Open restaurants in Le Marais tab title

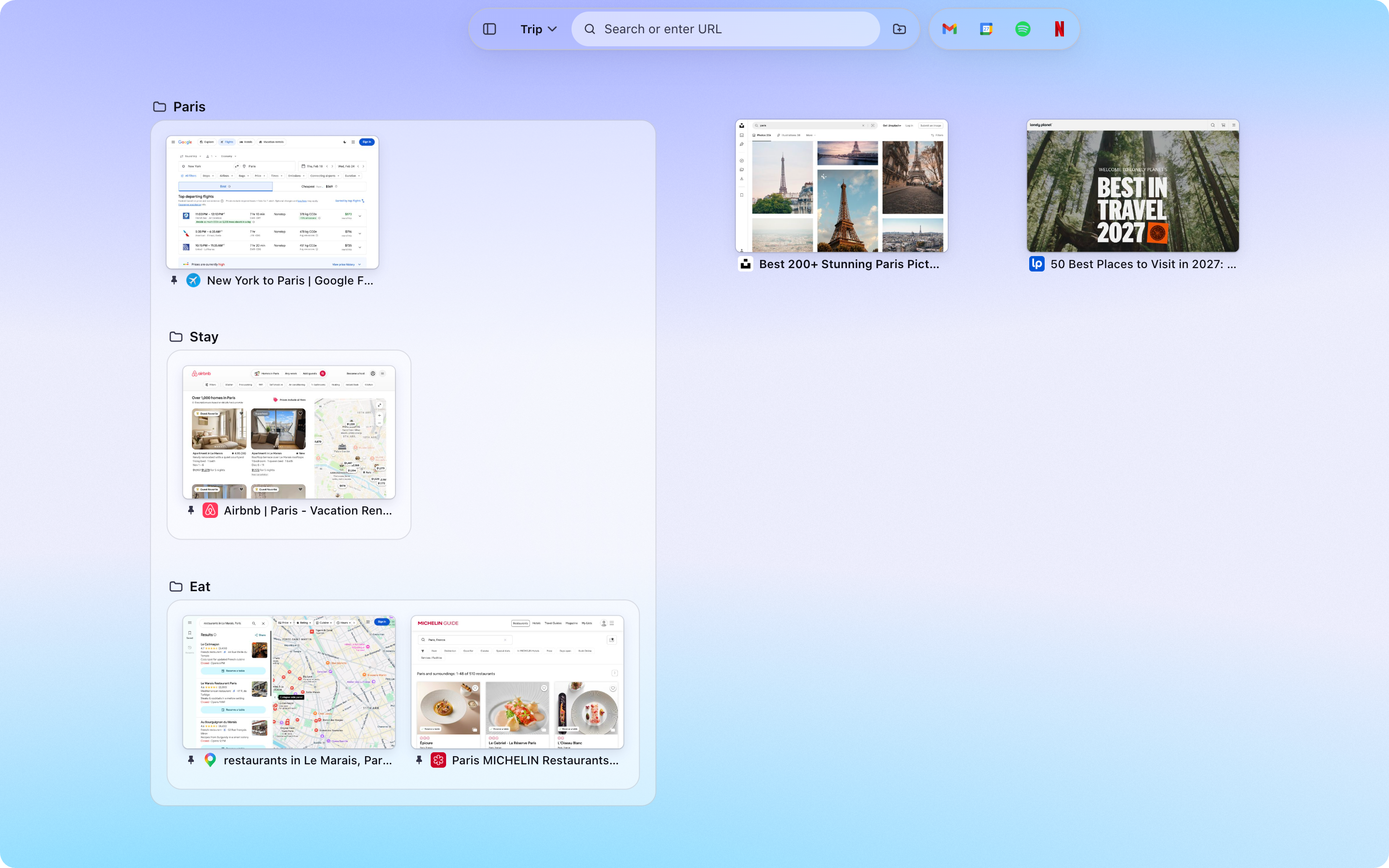[308, 760]
